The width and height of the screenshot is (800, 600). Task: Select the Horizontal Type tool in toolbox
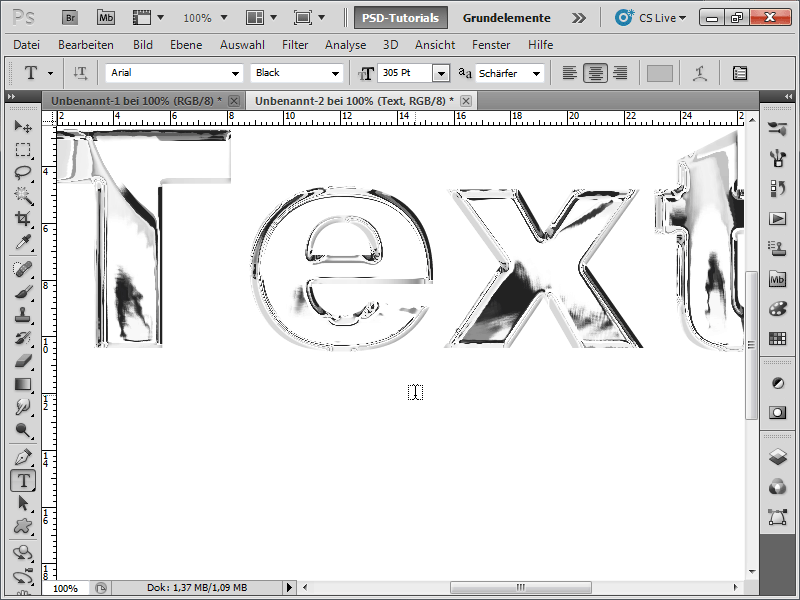tap(23, 480)
